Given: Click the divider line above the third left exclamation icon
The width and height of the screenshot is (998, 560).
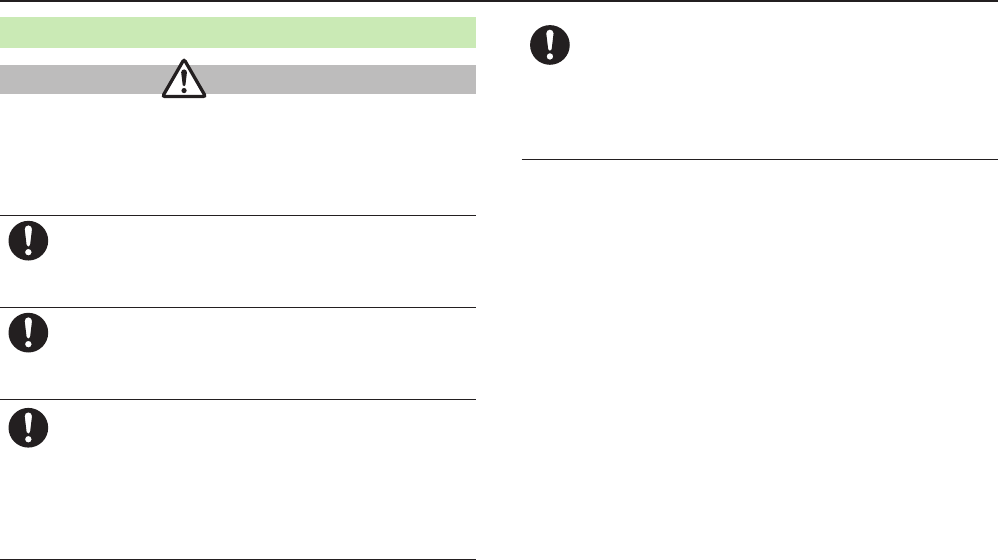Looking at the screenshot, I should pos(238,400).
